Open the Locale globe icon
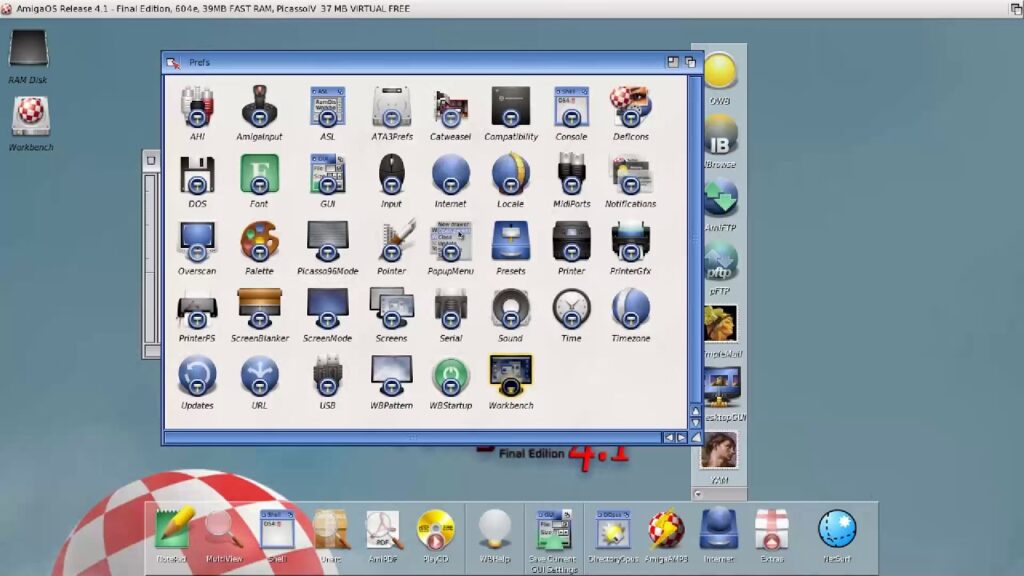Image resolution: width=1024 pixels, height=576 pixels. coord(510,177)
